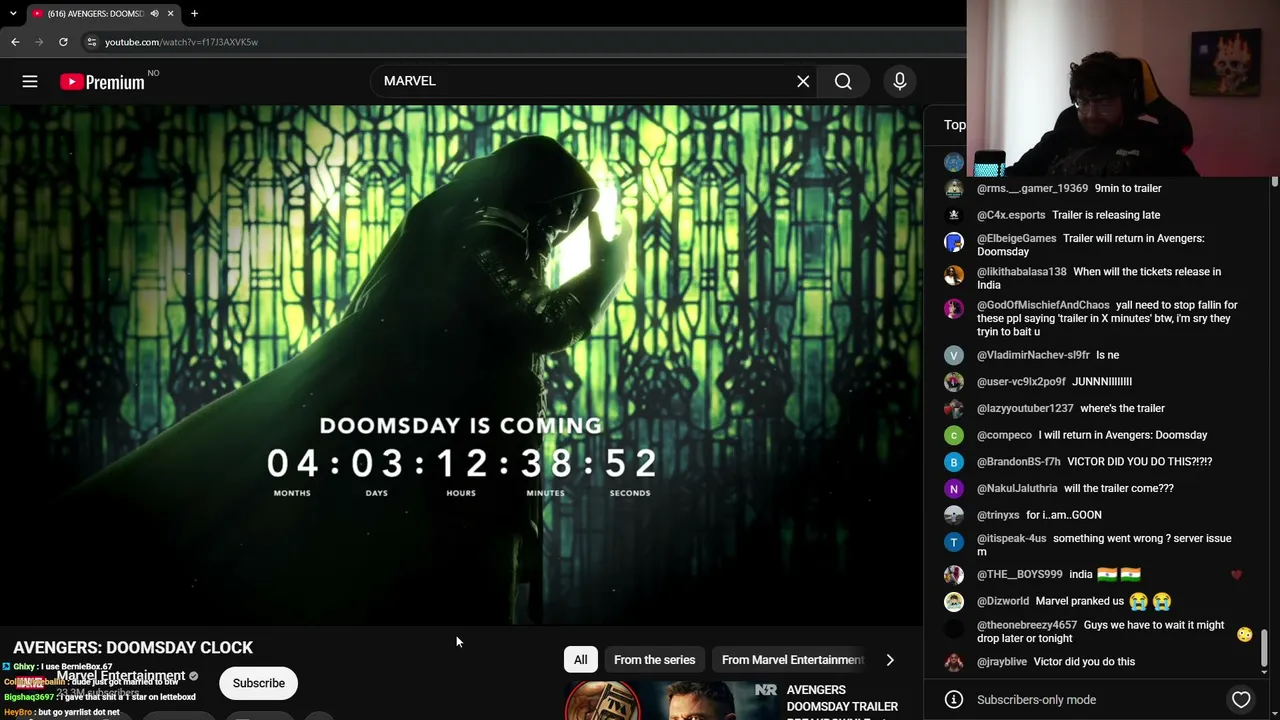Click the Doomsday countdown video player
This screenshot has height=720, width=1280.
click(x=461, y=365)
